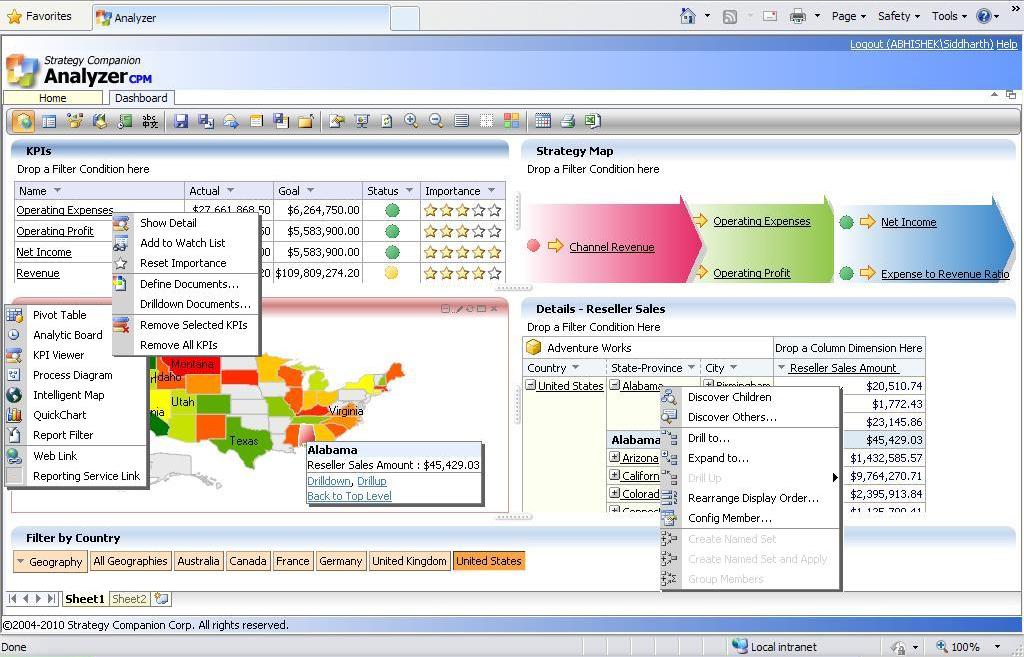Click the Save As toolbar icon
Screen dimensions: 1024x657
206,121
